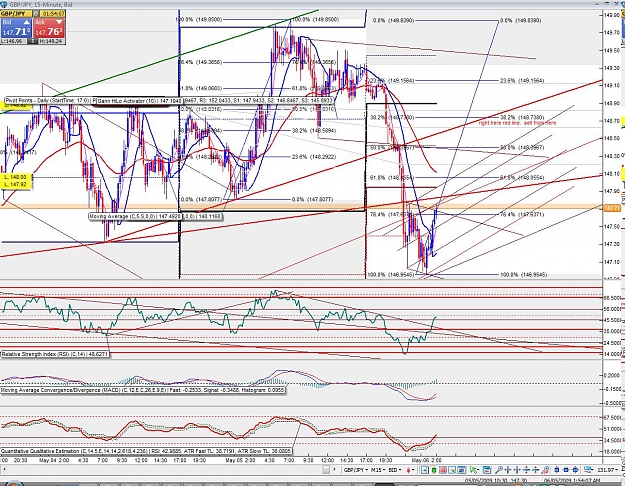
Task: Click the red Ask price button 147.76
Action: (x=49, y=28)
